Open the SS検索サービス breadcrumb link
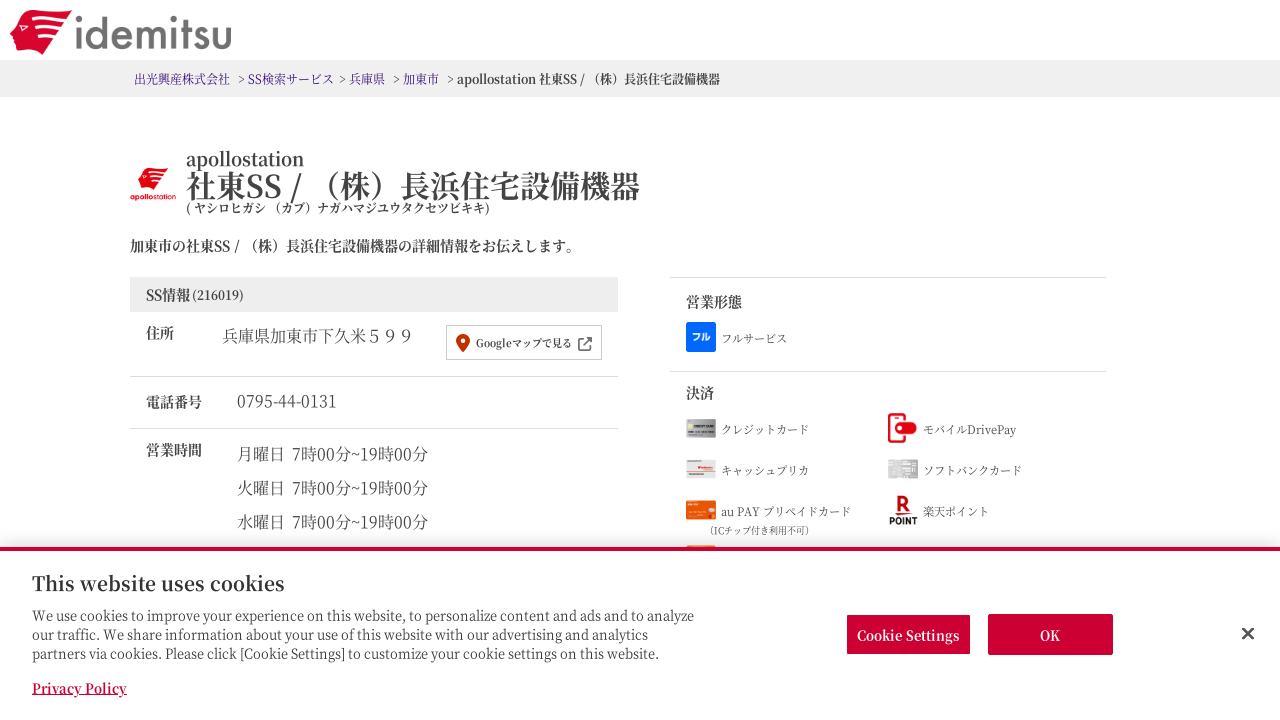The height and width of the screenshot is (720, 1280). click(291, 79)
